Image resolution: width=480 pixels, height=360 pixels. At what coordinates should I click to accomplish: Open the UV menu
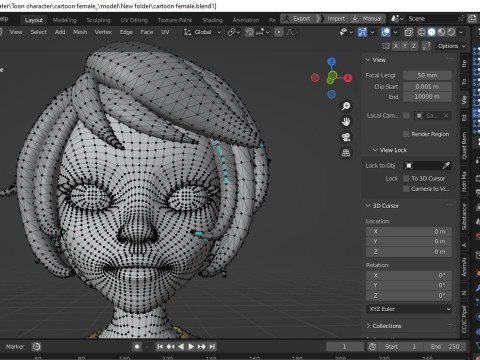click(x=165, y=32)
